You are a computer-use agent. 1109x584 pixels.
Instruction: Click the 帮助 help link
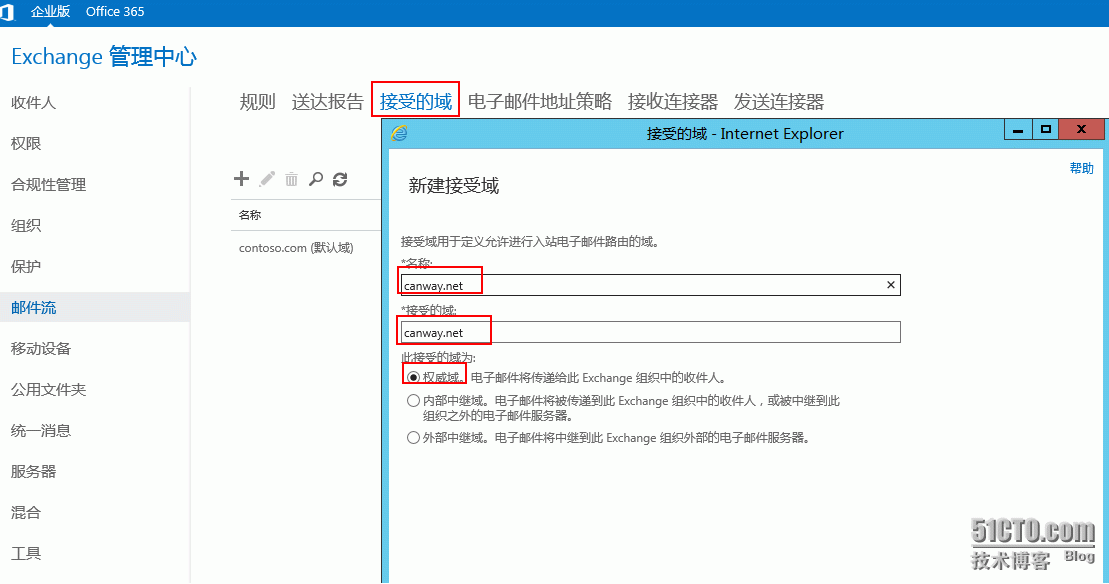pyautogui.click(x=1081, y=168)
